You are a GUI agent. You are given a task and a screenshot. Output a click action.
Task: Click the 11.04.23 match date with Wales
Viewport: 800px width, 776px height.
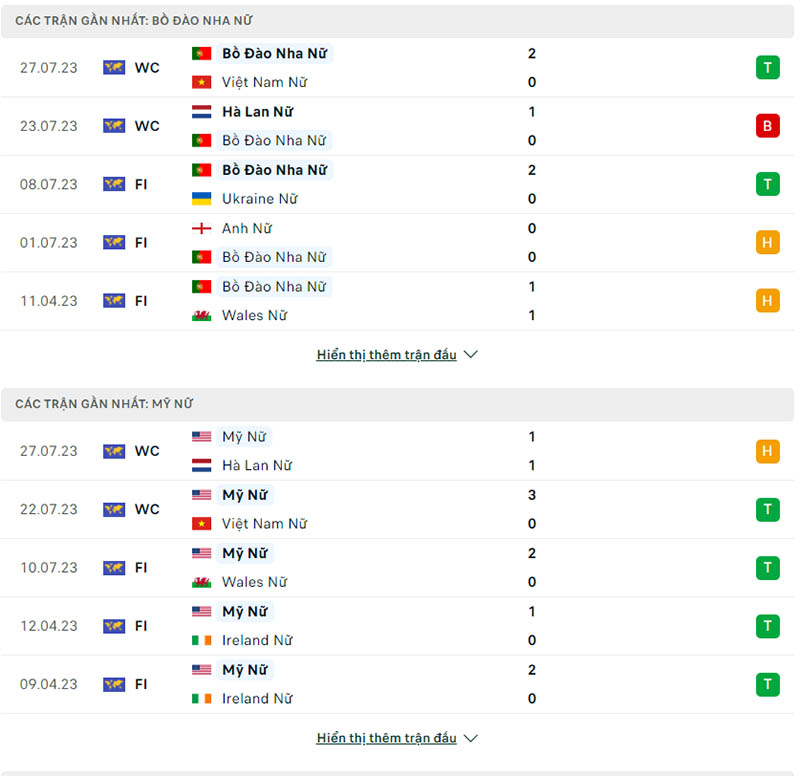48,301
